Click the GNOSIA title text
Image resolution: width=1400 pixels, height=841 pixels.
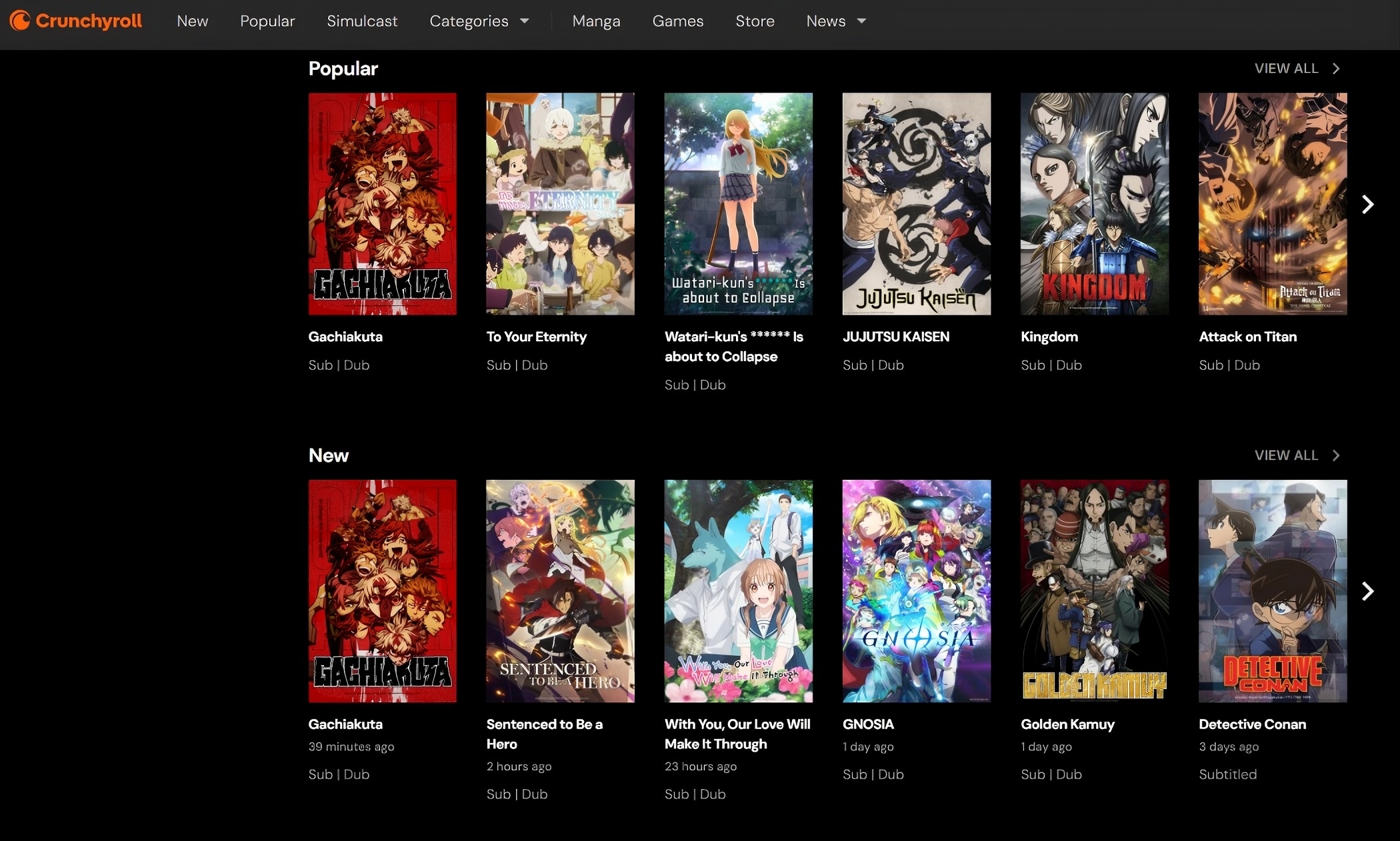pos(868,724)
